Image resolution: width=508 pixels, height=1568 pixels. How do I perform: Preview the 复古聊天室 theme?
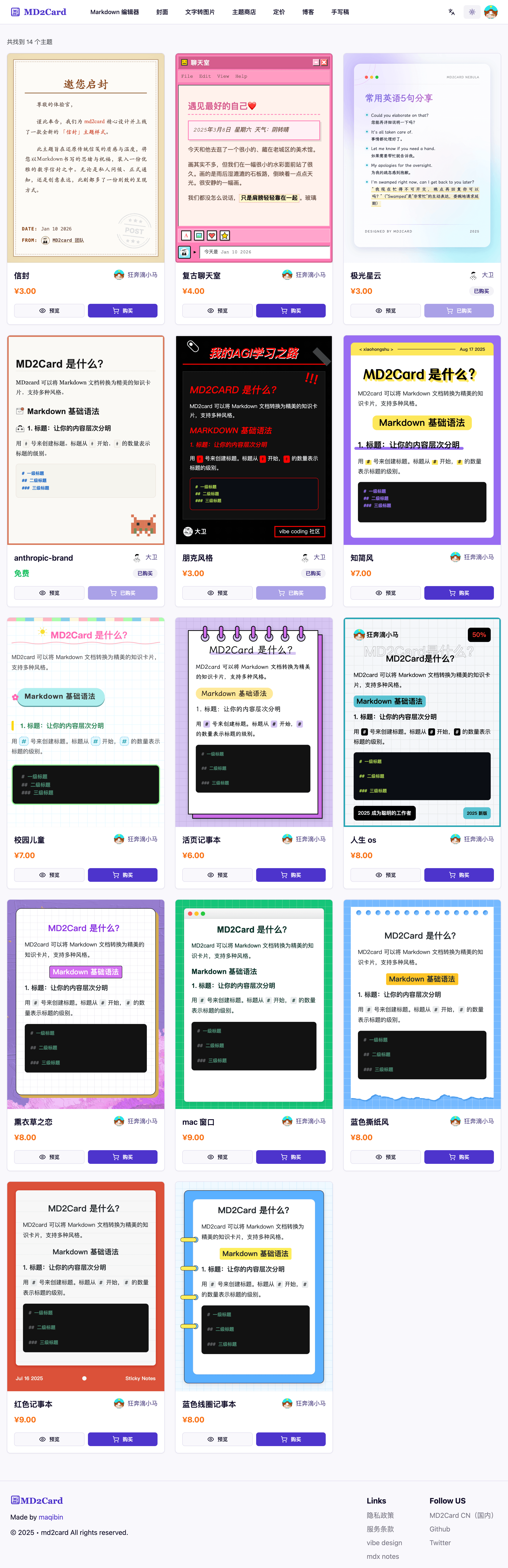point(218,310)
